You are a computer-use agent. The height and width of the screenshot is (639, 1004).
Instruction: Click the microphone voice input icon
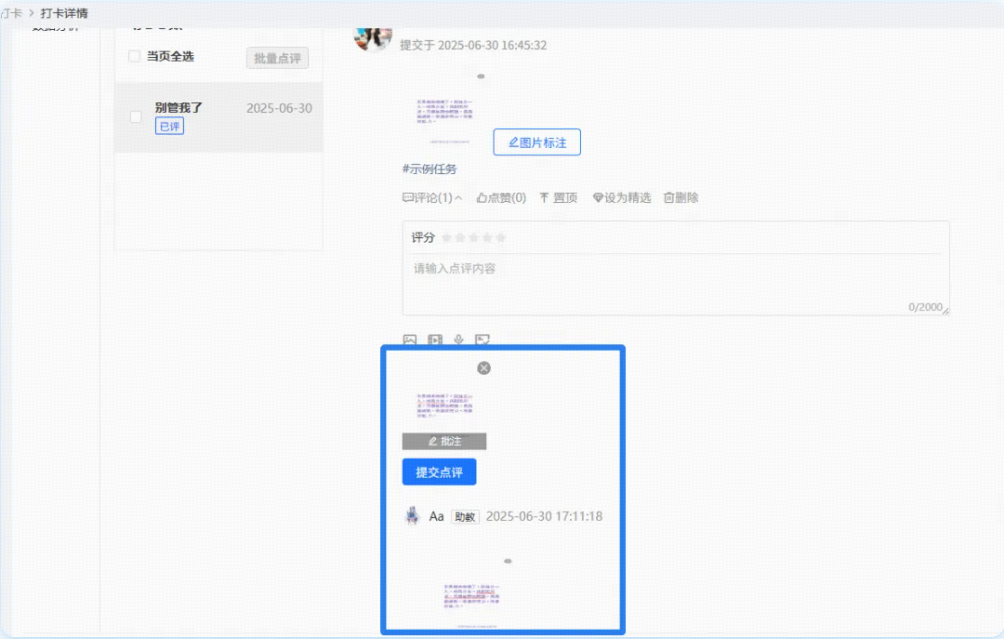click(458, 338)
